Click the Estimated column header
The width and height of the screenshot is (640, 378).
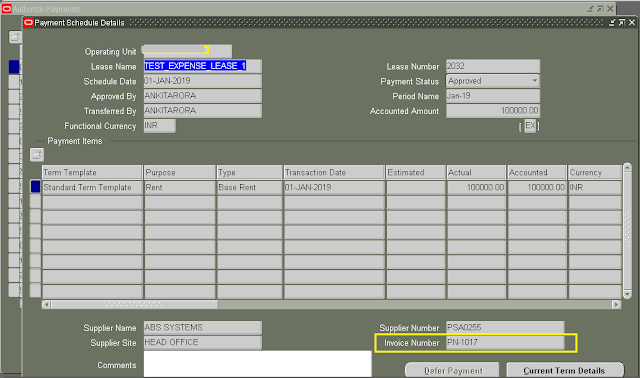(416, 172)
